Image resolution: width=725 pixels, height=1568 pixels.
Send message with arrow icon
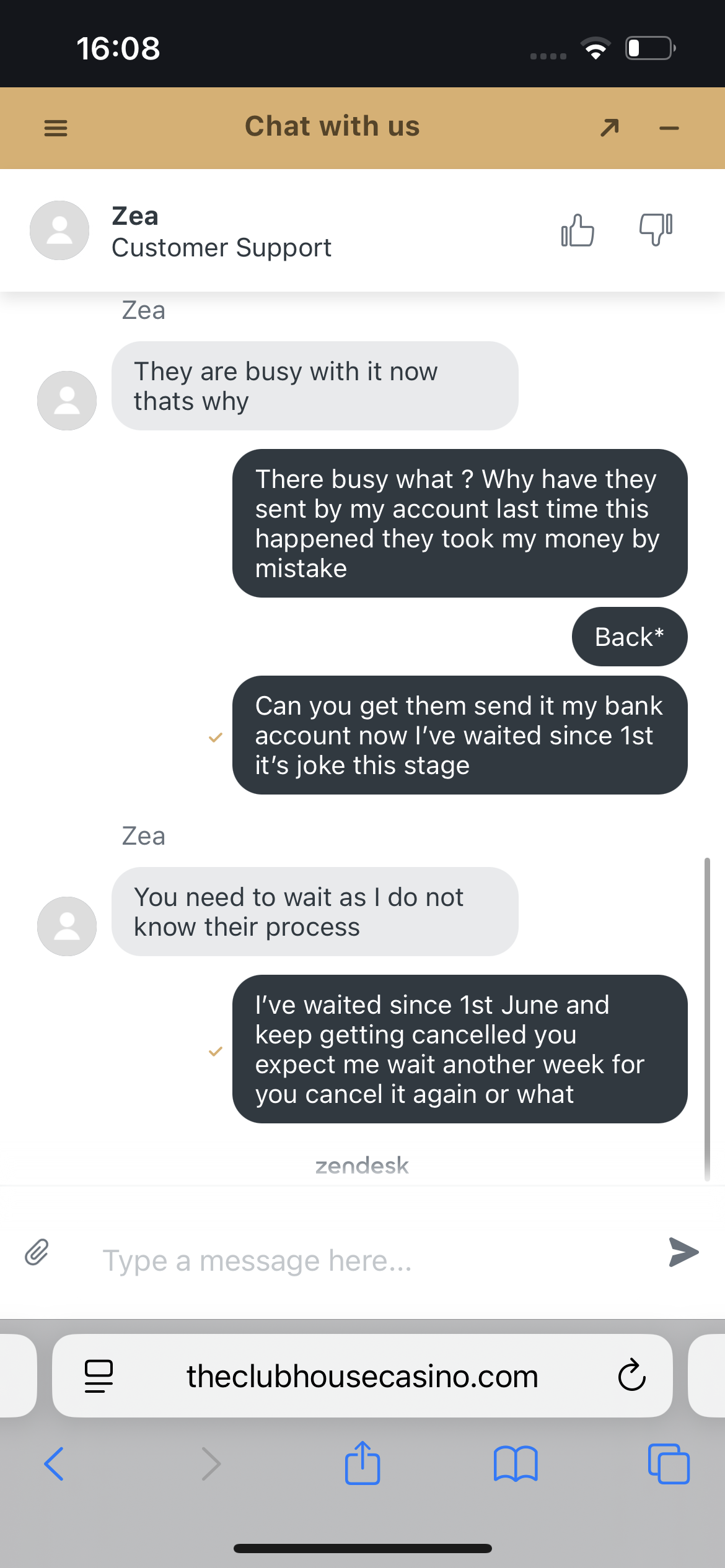pos(683,1252)
